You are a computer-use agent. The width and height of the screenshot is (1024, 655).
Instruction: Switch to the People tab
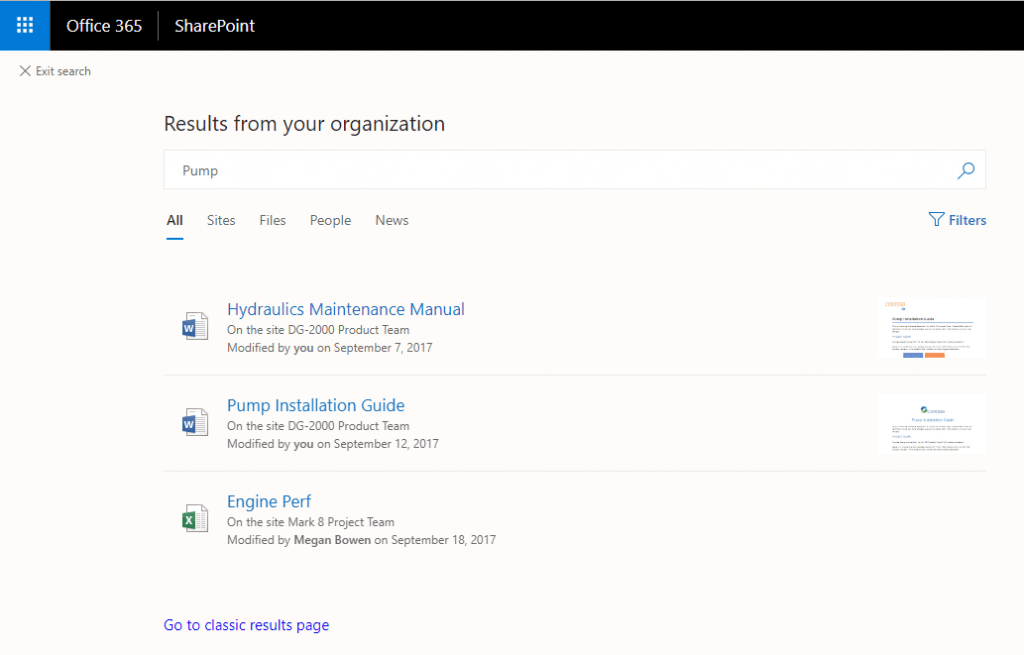(330, 221)
